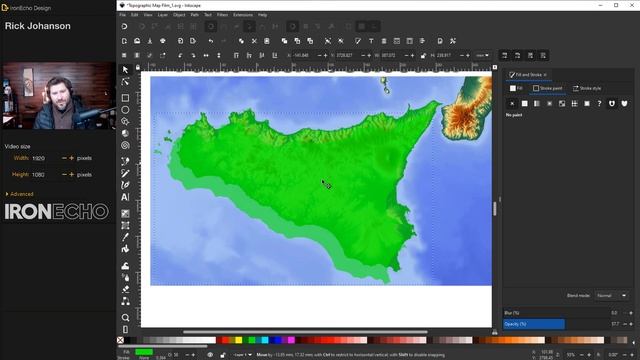Open the Blend mode Normal dropdown

pyautogui.click(x=611, y=296)
